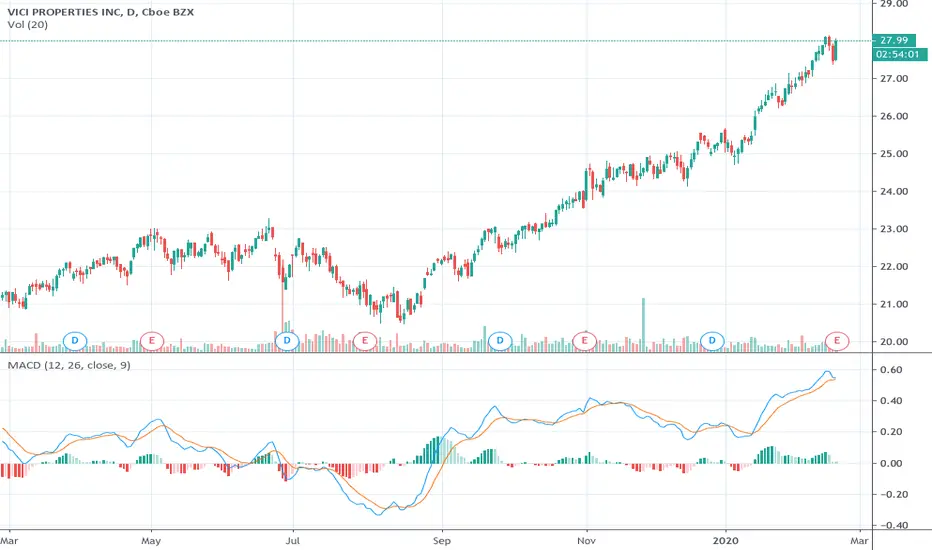Click the 2020 label on time axis
This screenshot has width=932, height=550.
pos(725,540)
